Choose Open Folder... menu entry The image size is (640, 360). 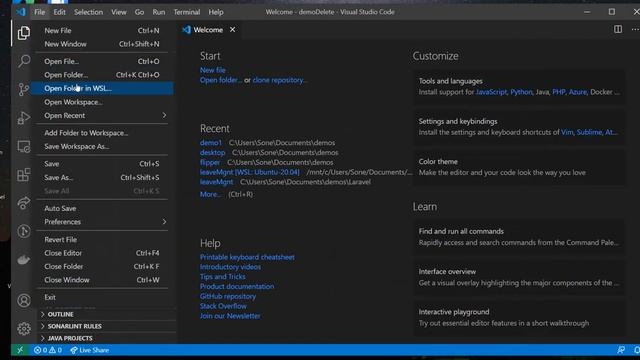click(102, 75)
